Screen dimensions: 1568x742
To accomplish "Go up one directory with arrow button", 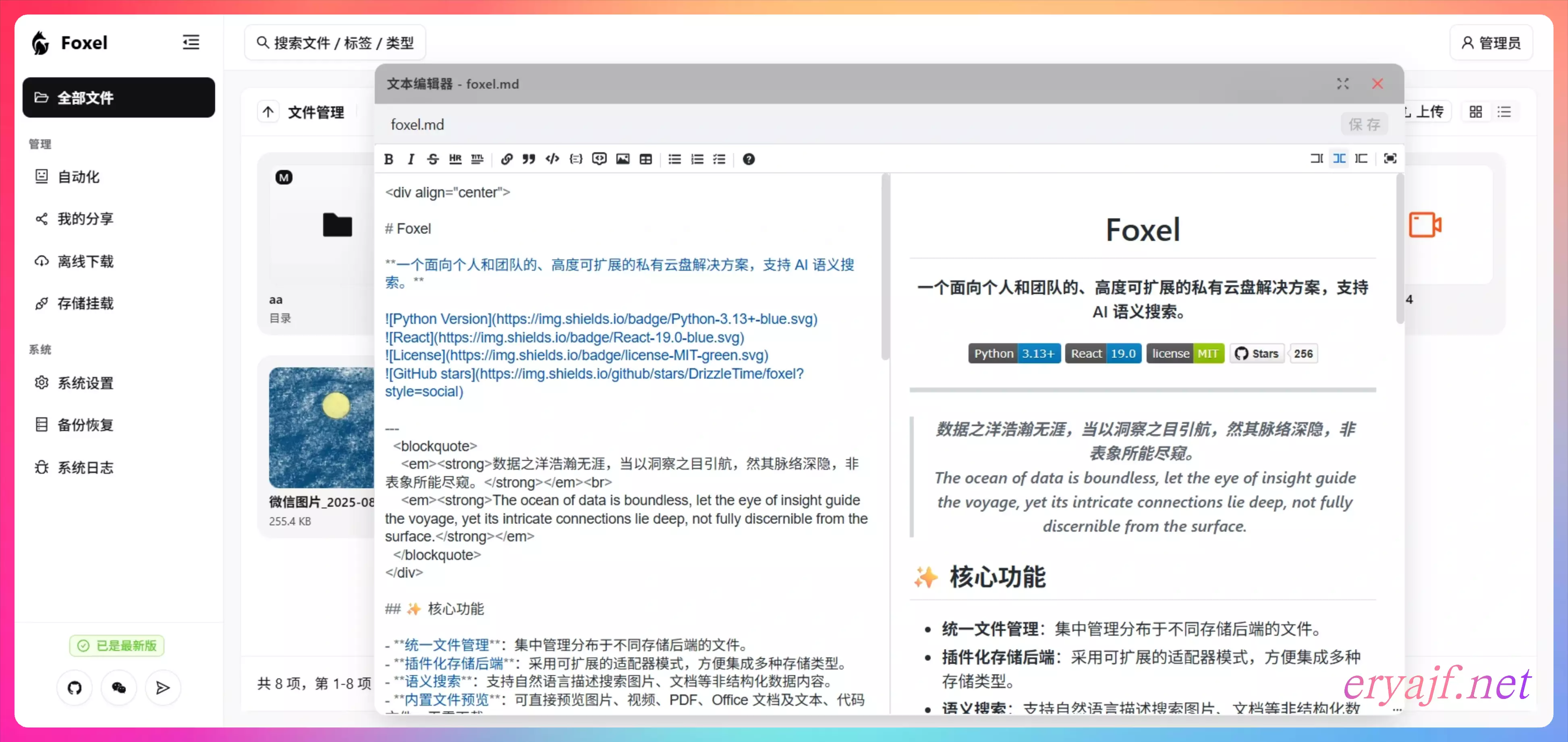I will (x=268, y=112).
